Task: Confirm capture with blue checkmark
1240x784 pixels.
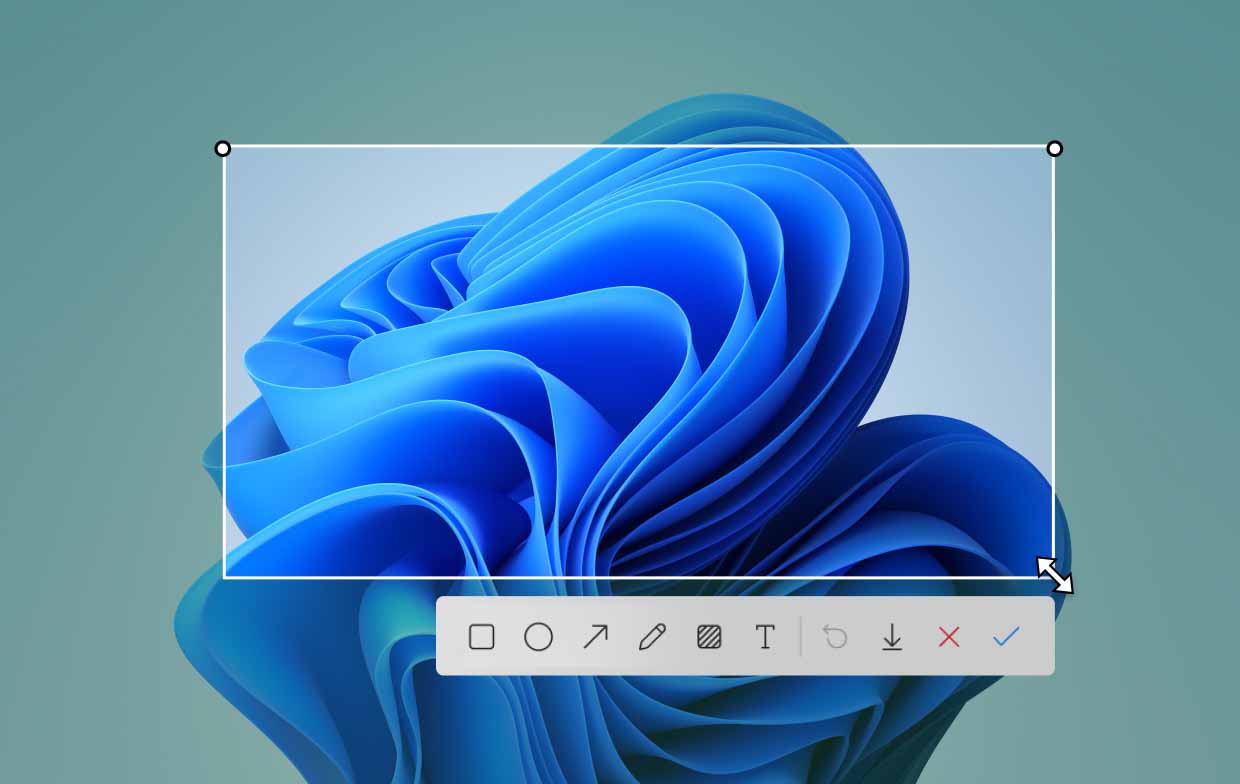Action: [1006, 637]
